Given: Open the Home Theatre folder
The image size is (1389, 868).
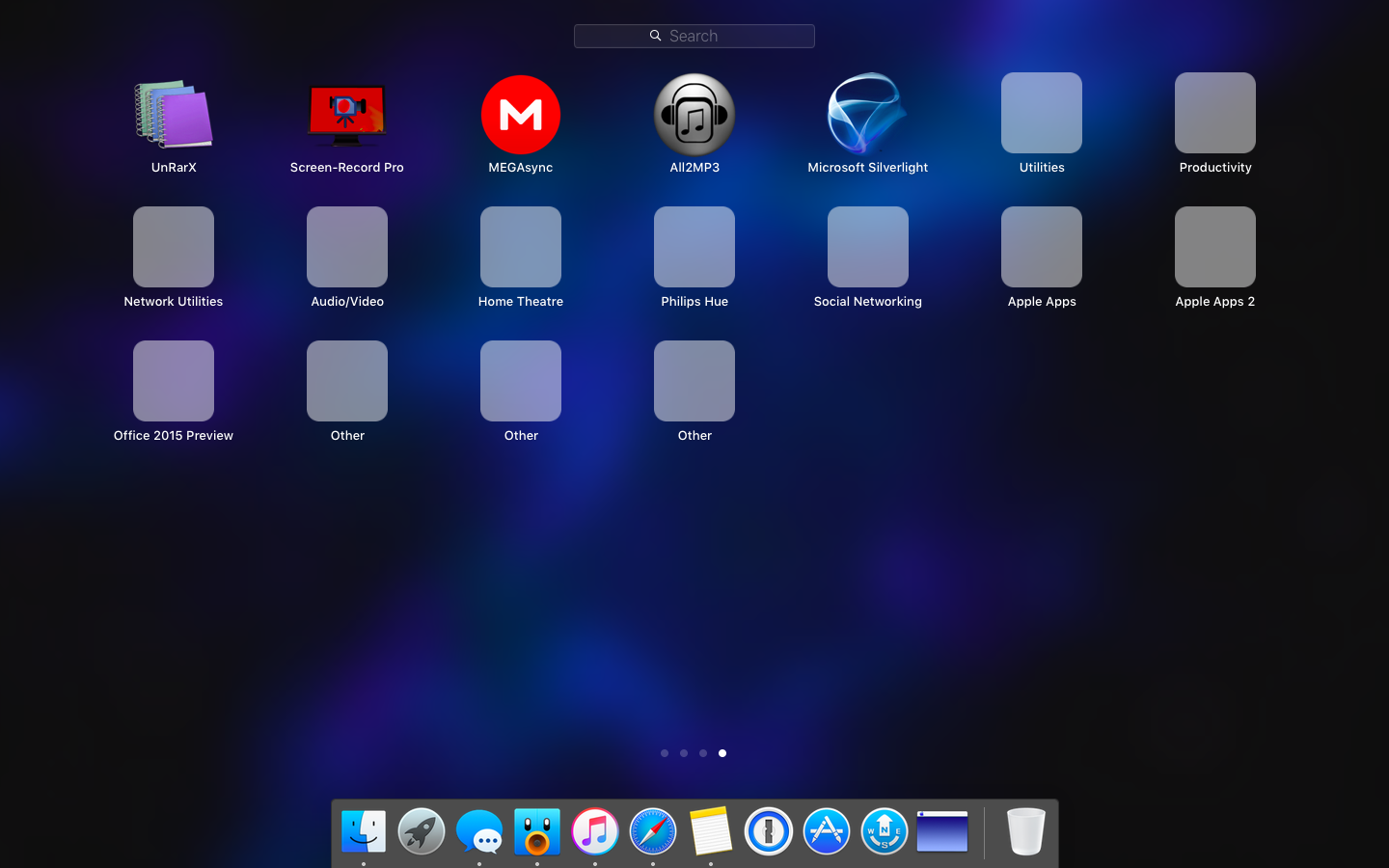Looking at the screenshot, I should pos(521,247).
